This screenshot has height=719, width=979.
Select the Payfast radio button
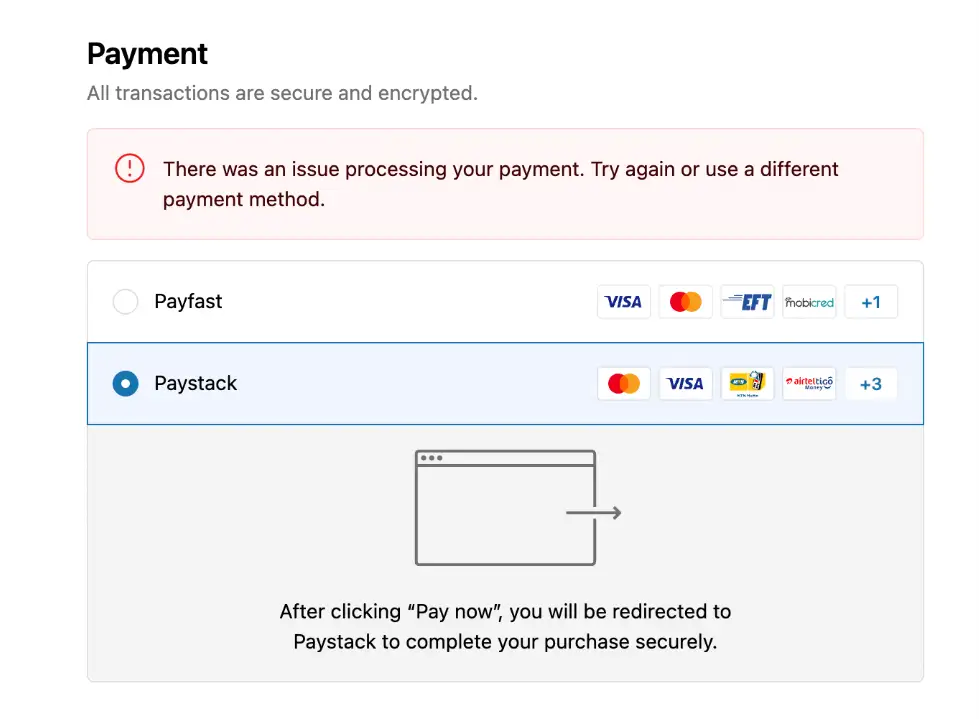click(x=125, y=301)
